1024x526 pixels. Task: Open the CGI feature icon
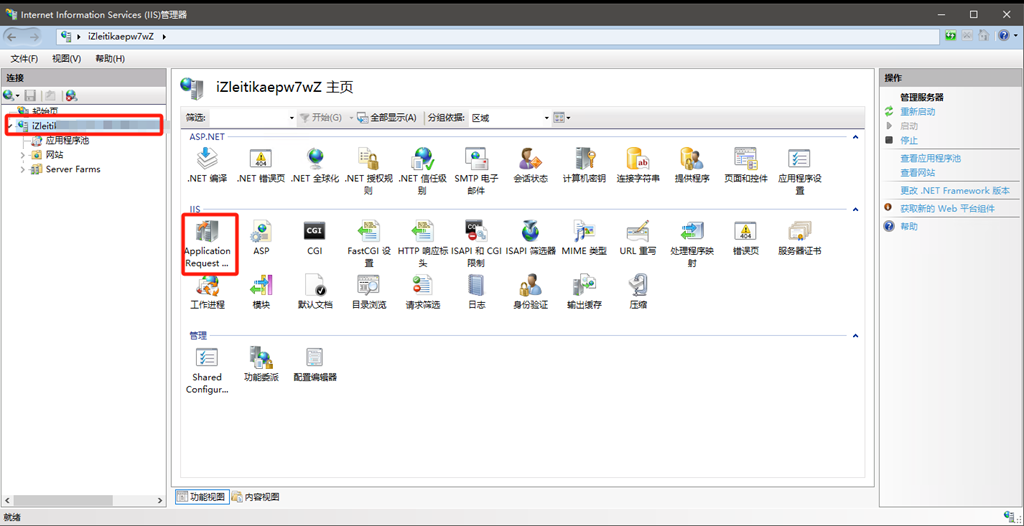(x=315, y=237)
